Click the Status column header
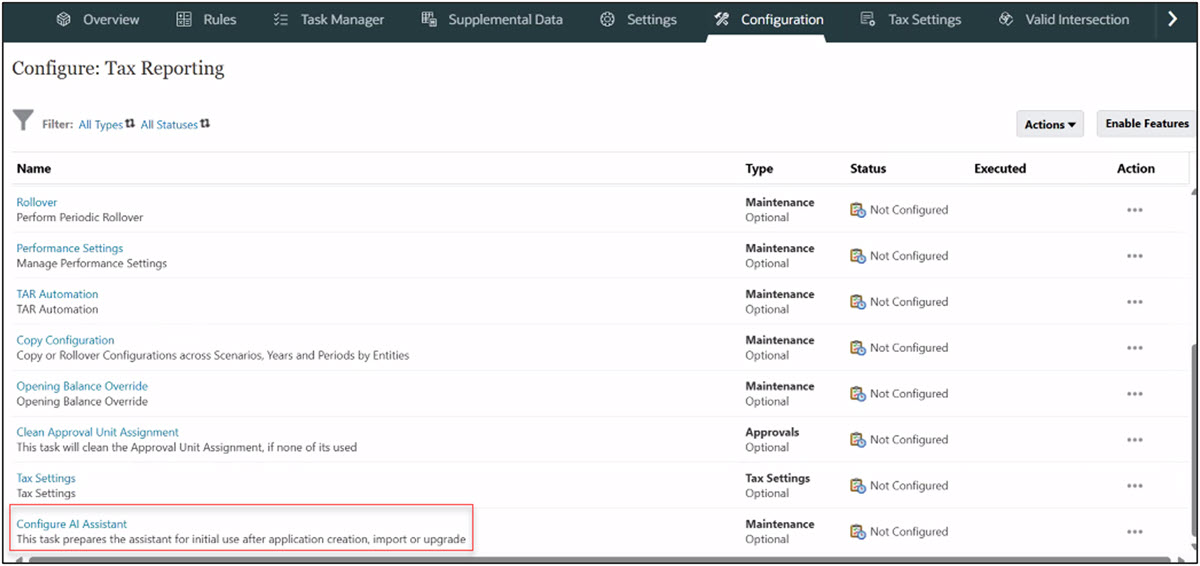 point(868,169)
